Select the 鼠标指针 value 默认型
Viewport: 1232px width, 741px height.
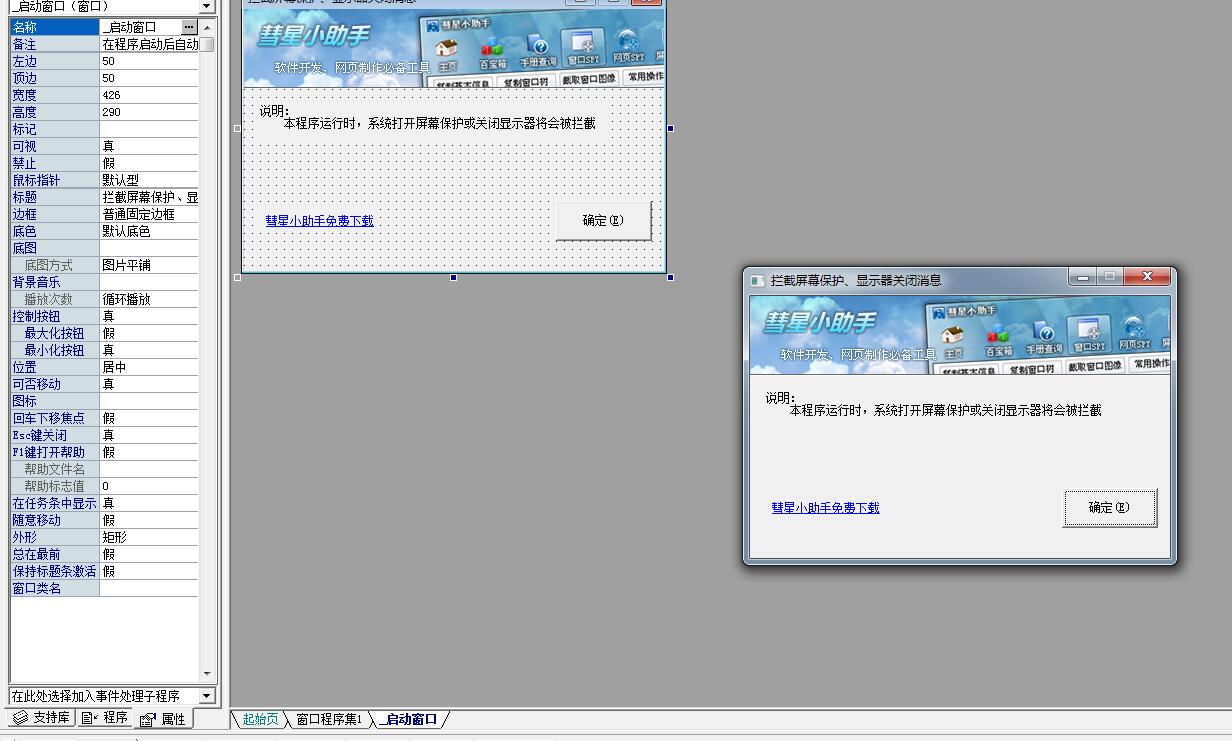(x=149, y=180)
